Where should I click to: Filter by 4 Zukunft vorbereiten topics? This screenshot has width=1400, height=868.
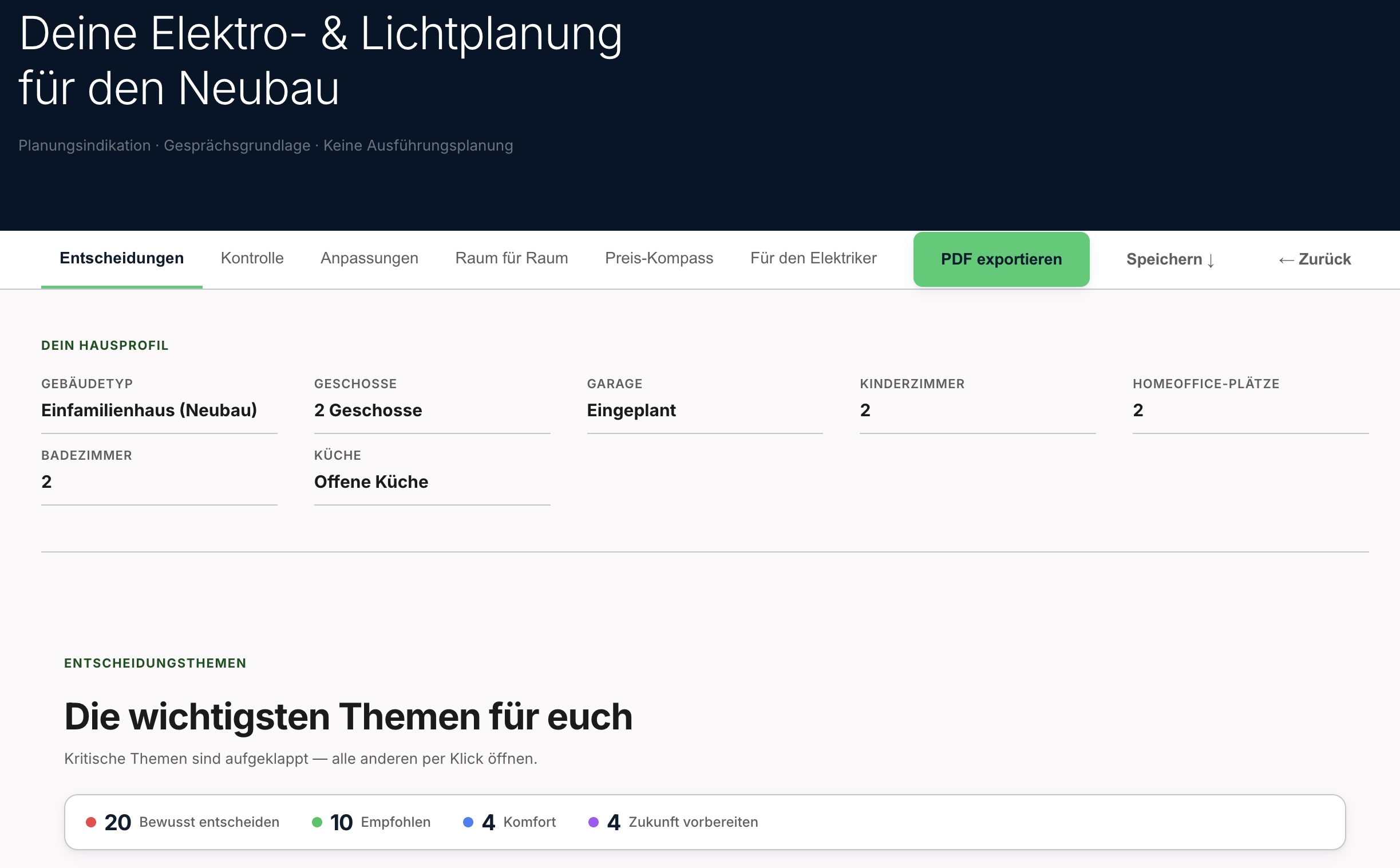pos(673,822)
